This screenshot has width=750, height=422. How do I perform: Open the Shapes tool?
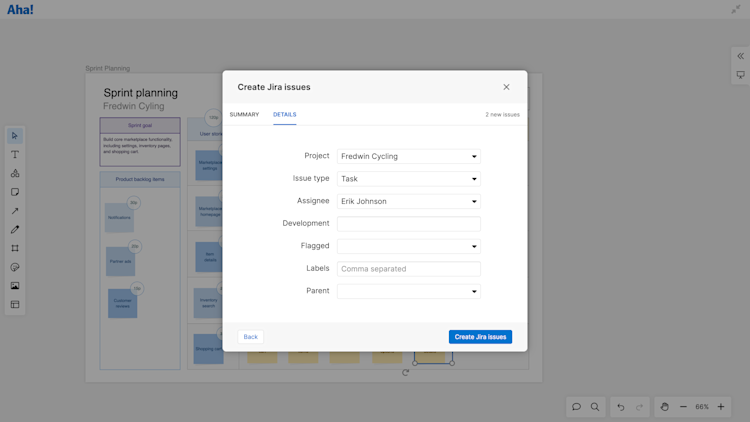pos(15,173)
